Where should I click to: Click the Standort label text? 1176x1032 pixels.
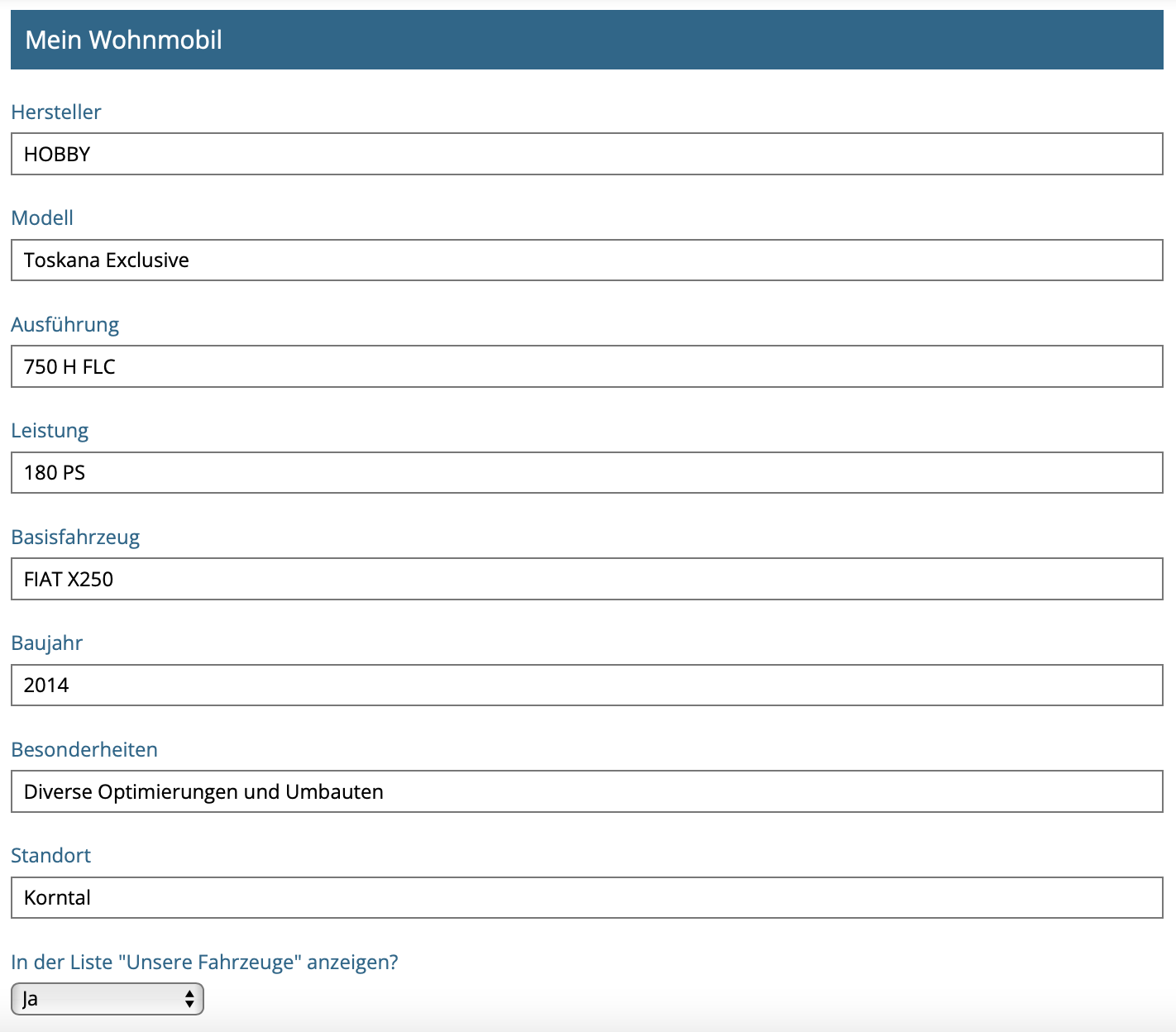click(51, 855)
